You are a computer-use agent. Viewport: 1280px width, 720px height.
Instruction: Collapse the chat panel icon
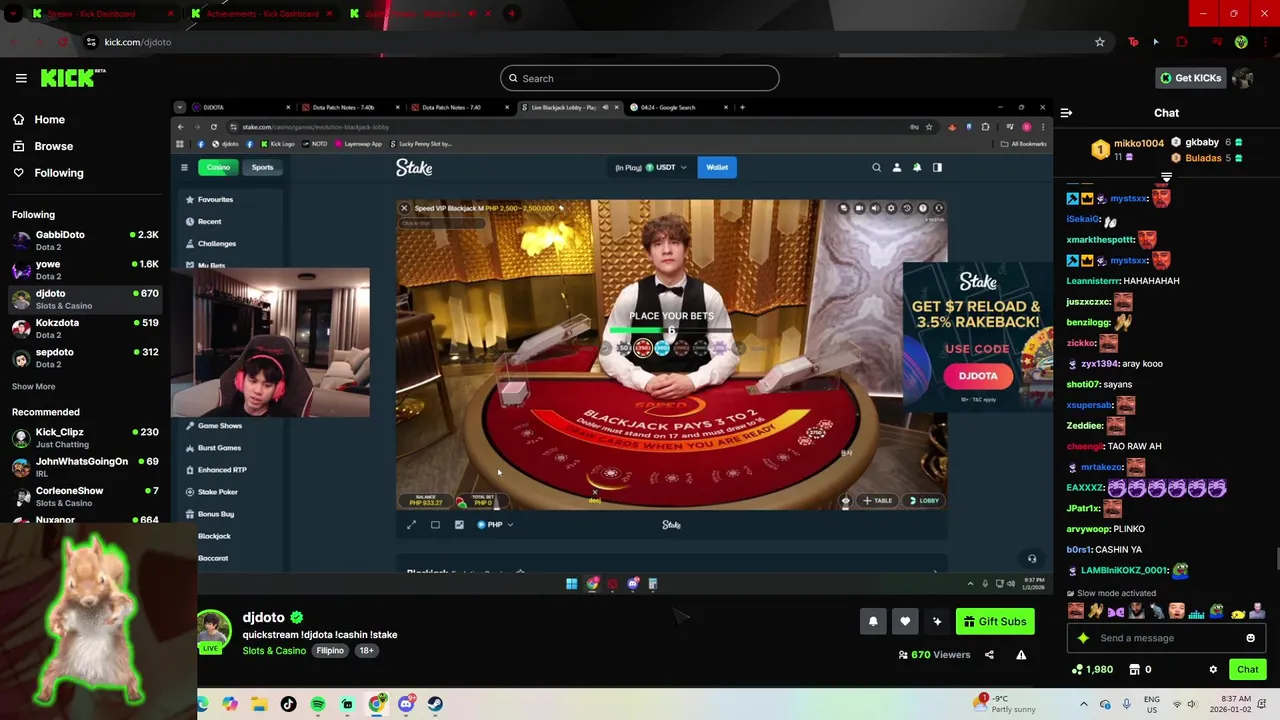(1066, 113)
